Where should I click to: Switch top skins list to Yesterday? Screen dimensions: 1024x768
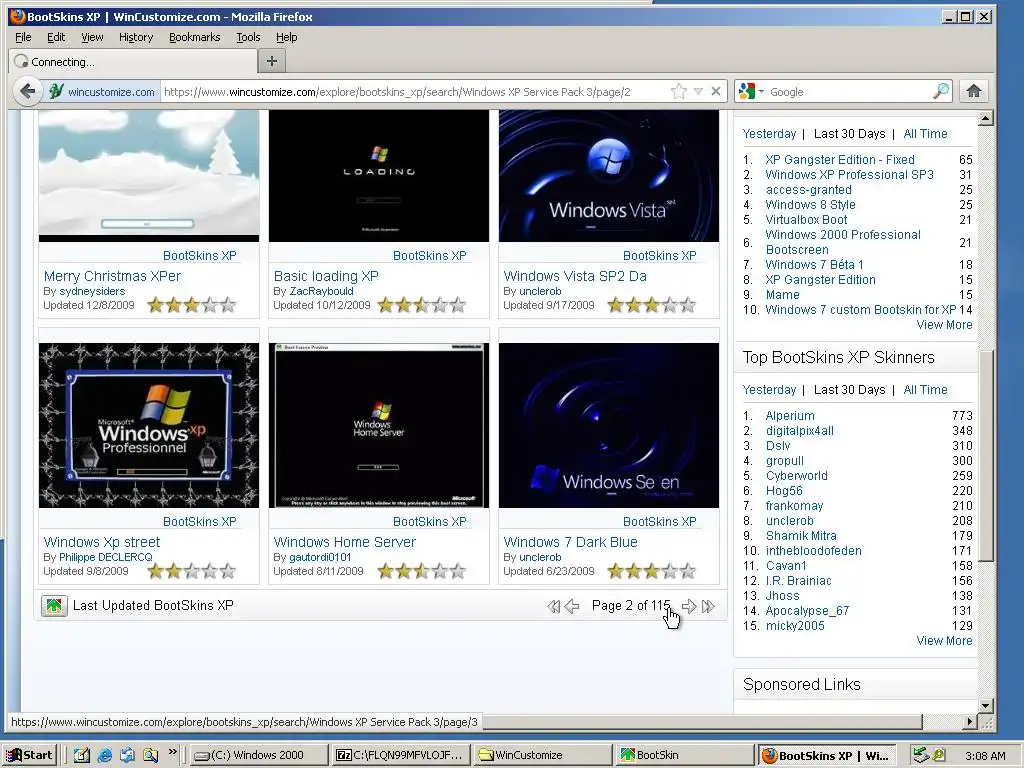(769, 134)
